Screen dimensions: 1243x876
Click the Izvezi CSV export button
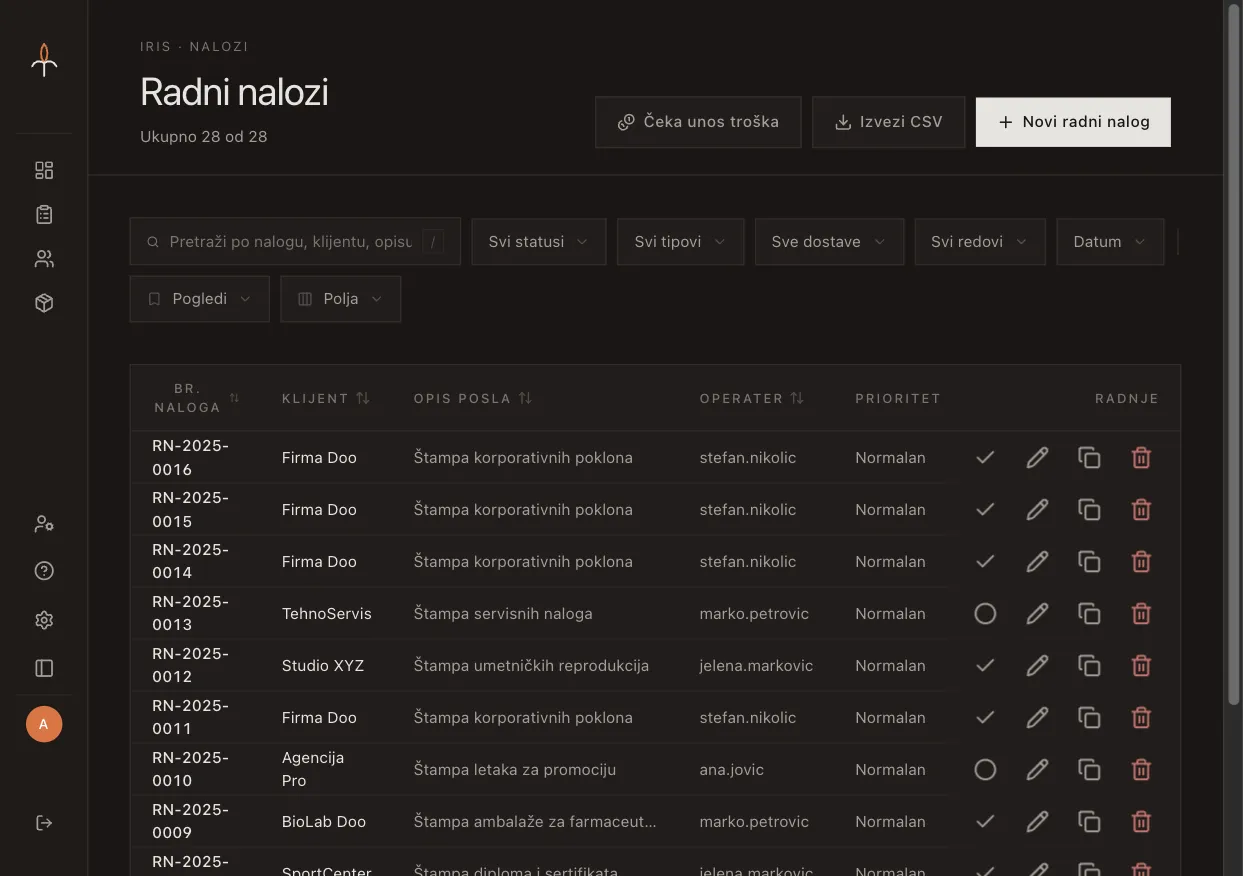[x=889, y=122]
